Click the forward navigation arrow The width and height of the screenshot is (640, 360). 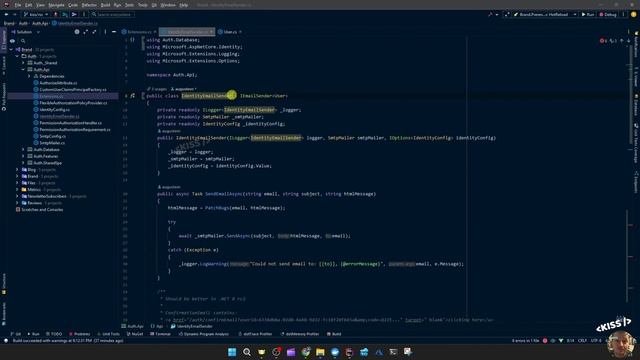14,14
